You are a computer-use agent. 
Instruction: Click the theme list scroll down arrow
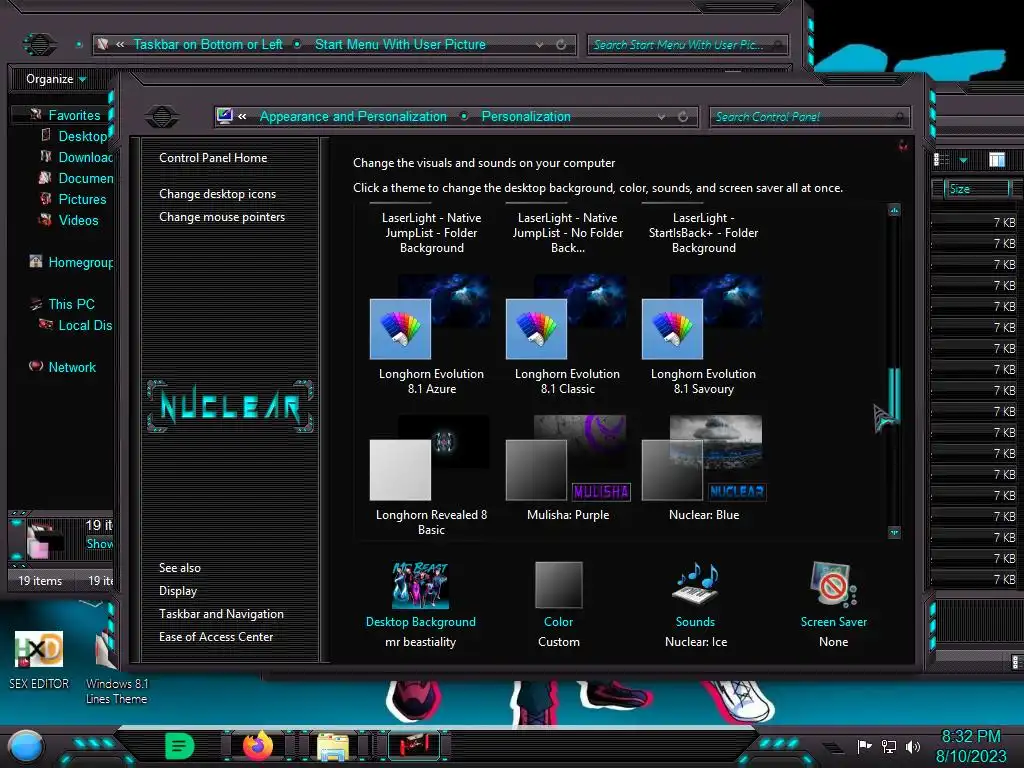click(894, 532)
